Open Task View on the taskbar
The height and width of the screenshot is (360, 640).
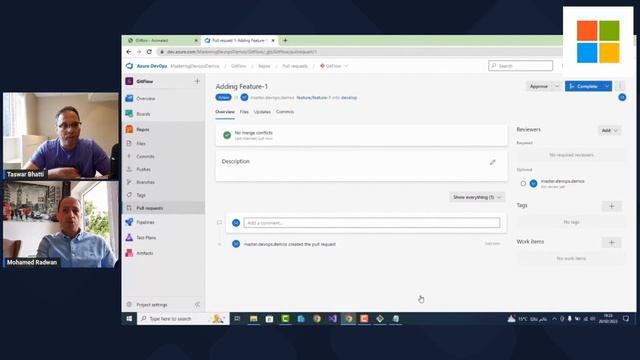coord(237,319)
